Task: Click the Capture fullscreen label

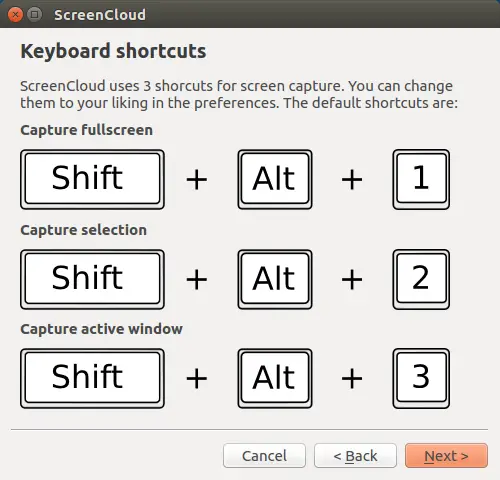Action: point(87,130)
